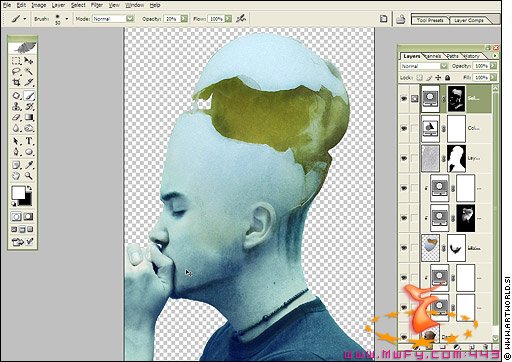512x362 pixels.
Task: Click the swap foreground/background colors arrow
Action: click(x=29, y=189)
